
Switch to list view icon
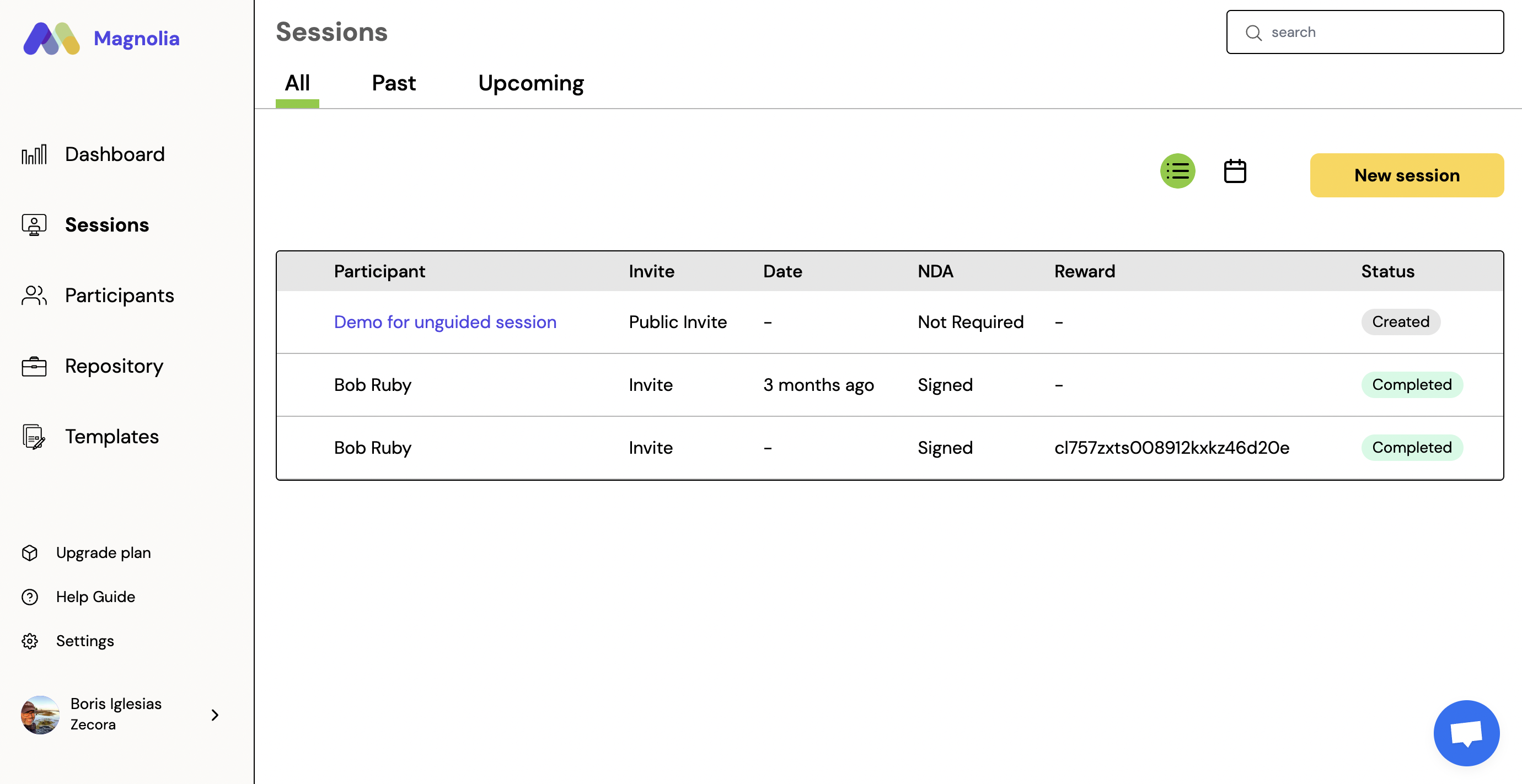coord(1177,171)
